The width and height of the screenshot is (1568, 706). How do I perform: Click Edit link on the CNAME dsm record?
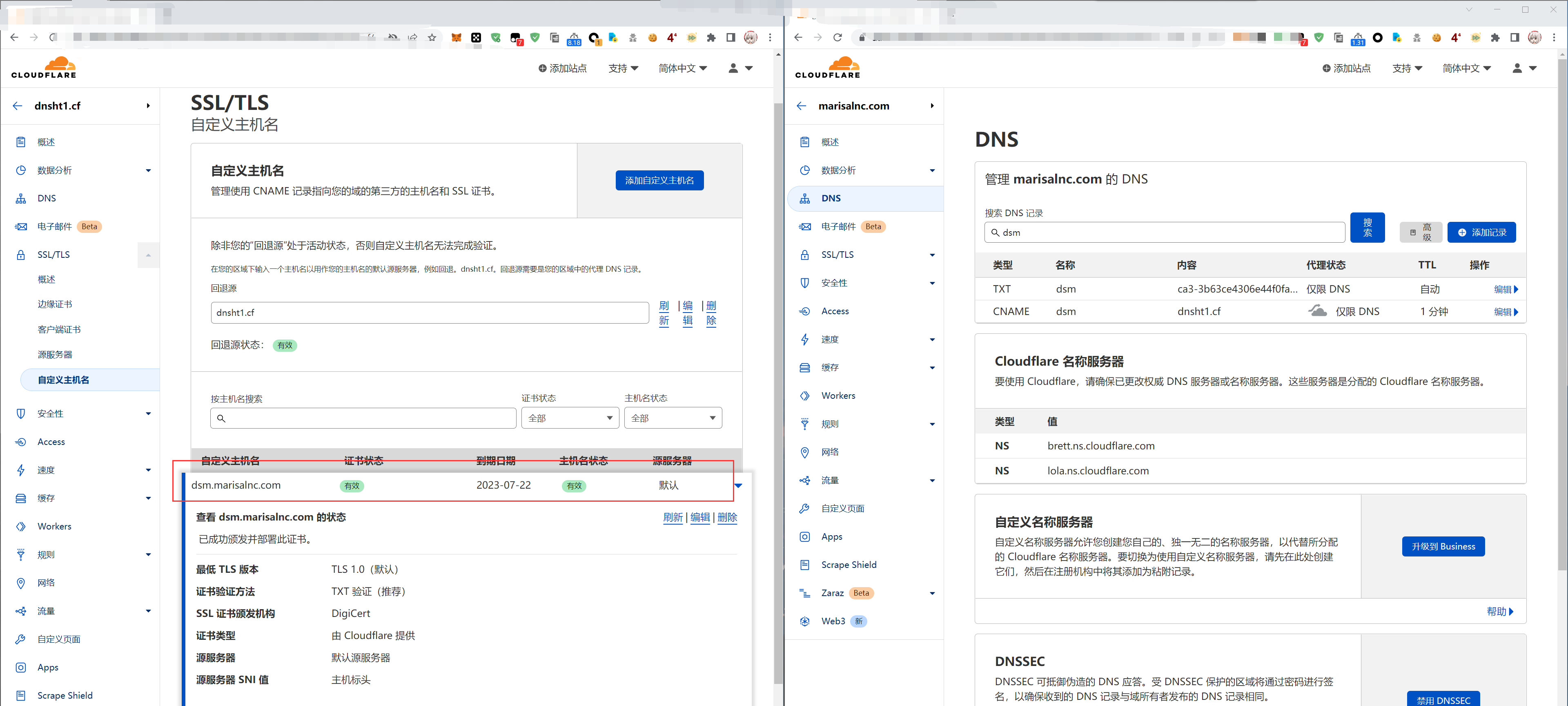[1505, 312]
